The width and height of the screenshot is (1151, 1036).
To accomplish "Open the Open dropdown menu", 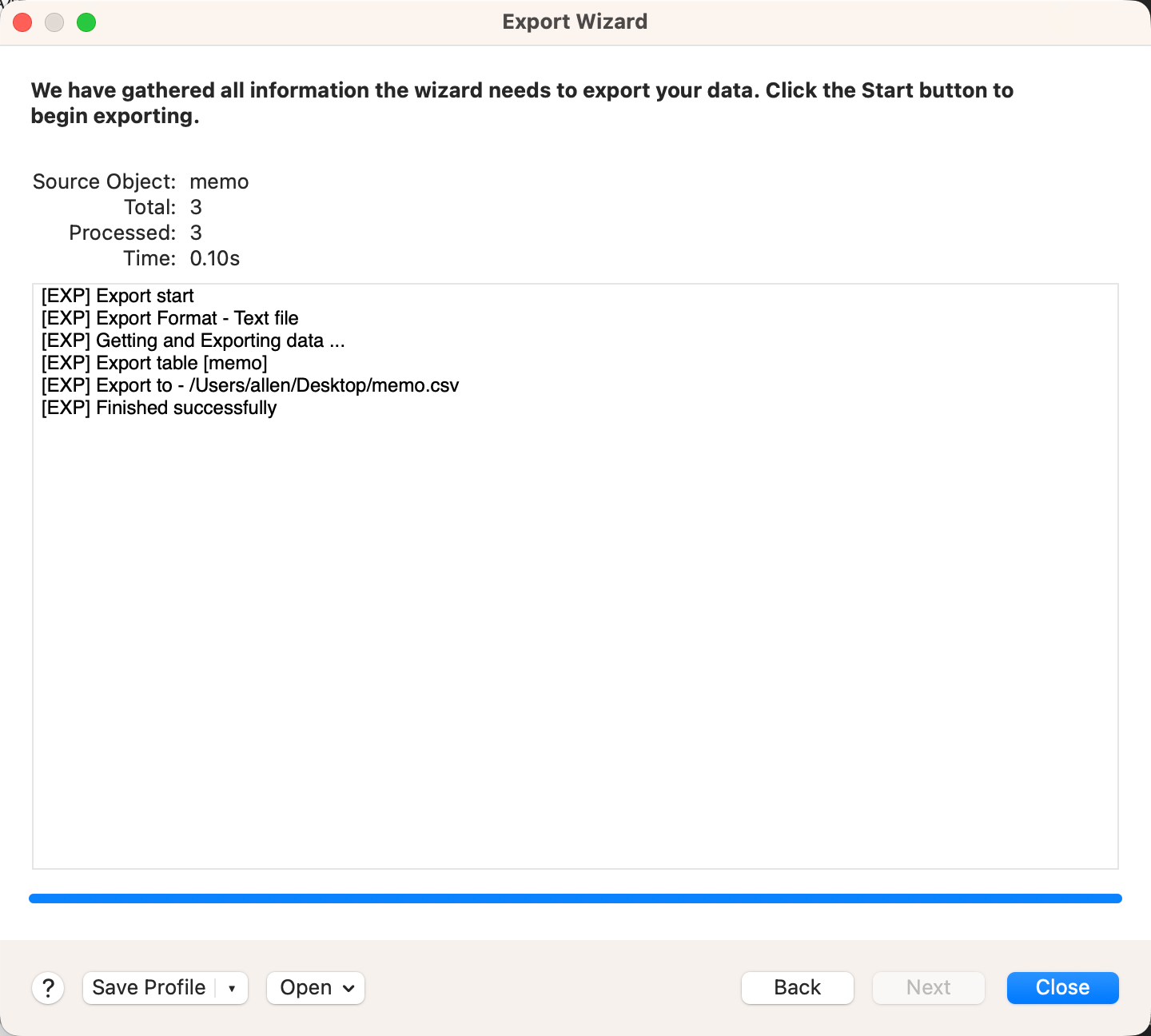I will 316,988.
